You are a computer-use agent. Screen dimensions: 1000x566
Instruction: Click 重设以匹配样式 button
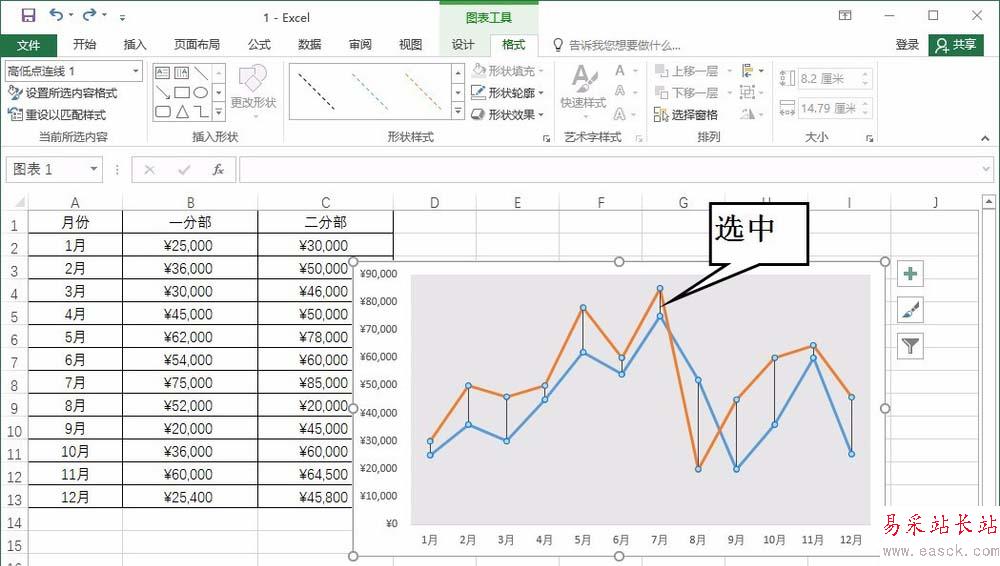[x=57, y=115]
